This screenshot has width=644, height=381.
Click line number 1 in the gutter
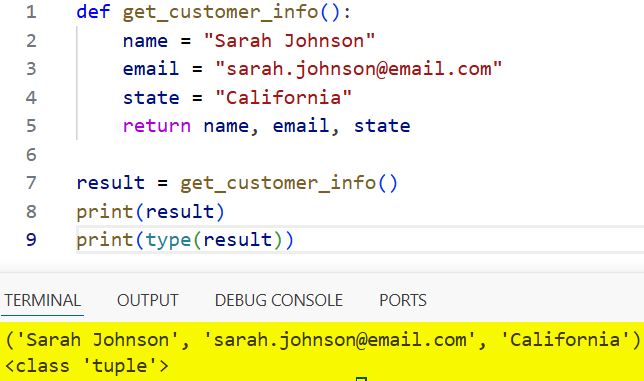coord(31,11)
